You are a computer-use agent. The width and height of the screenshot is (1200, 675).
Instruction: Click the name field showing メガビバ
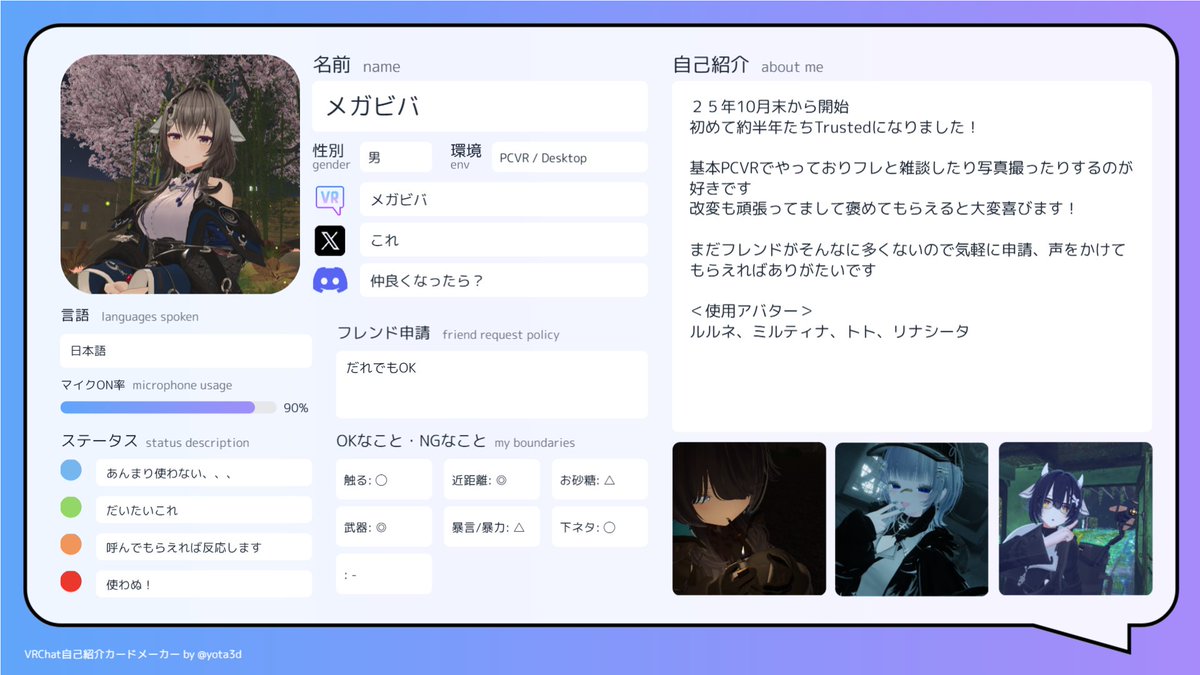pyautogui.click(x=480, y=106)
